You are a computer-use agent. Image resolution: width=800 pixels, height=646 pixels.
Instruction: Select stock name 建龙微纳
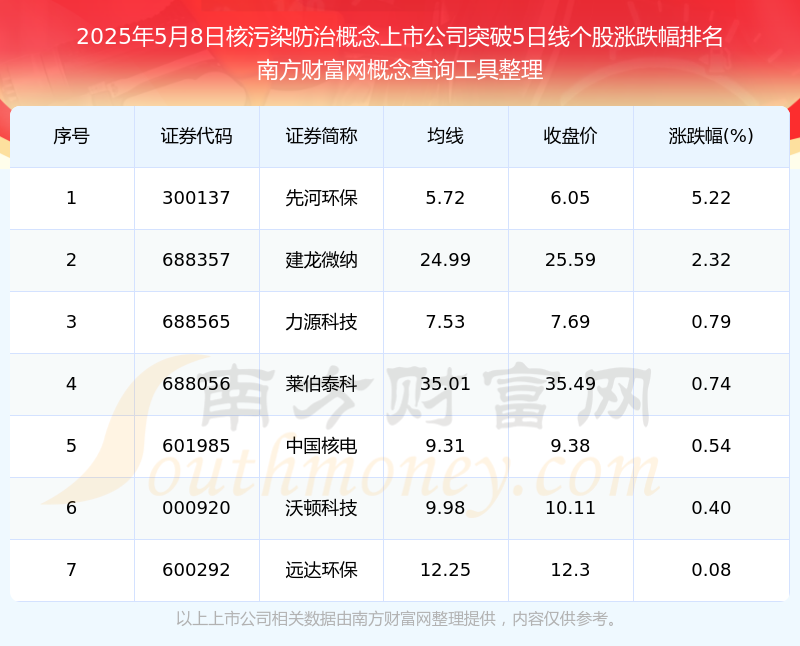click(321, 260)
